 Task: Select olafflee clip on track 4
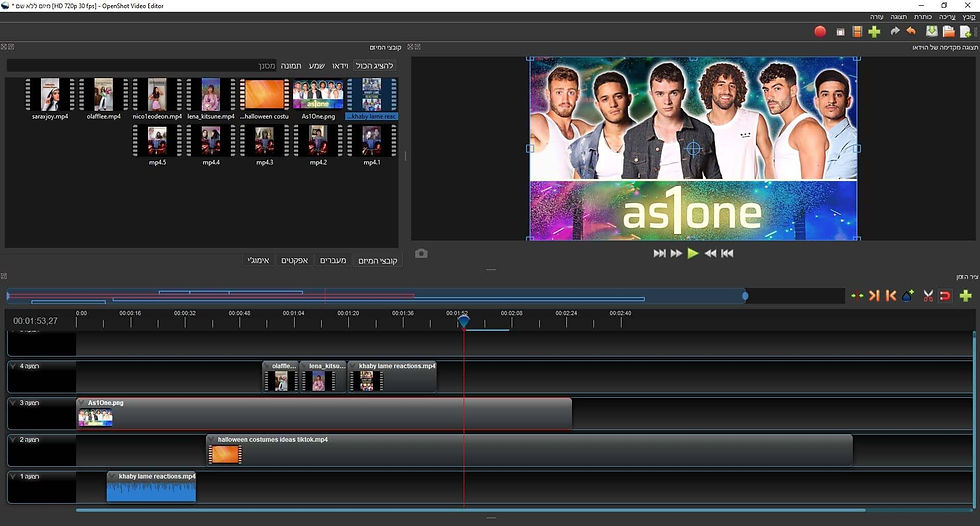pos(281,377)
